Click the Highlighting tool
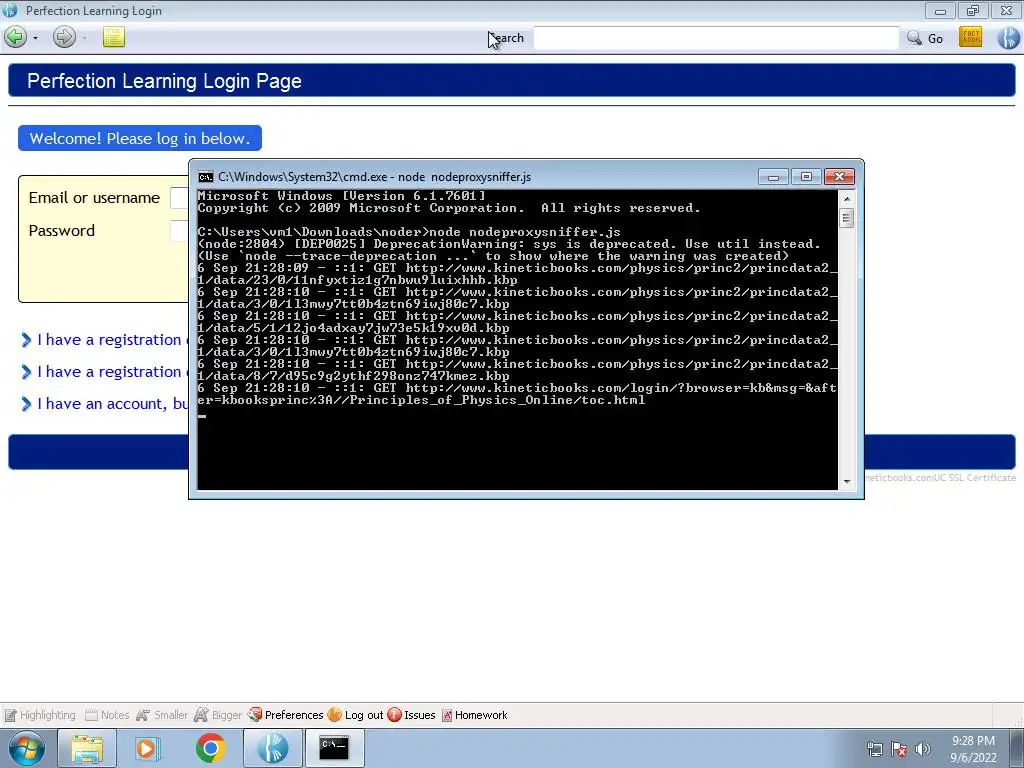This screenshot has width=1024, height=768. [40, 715]
